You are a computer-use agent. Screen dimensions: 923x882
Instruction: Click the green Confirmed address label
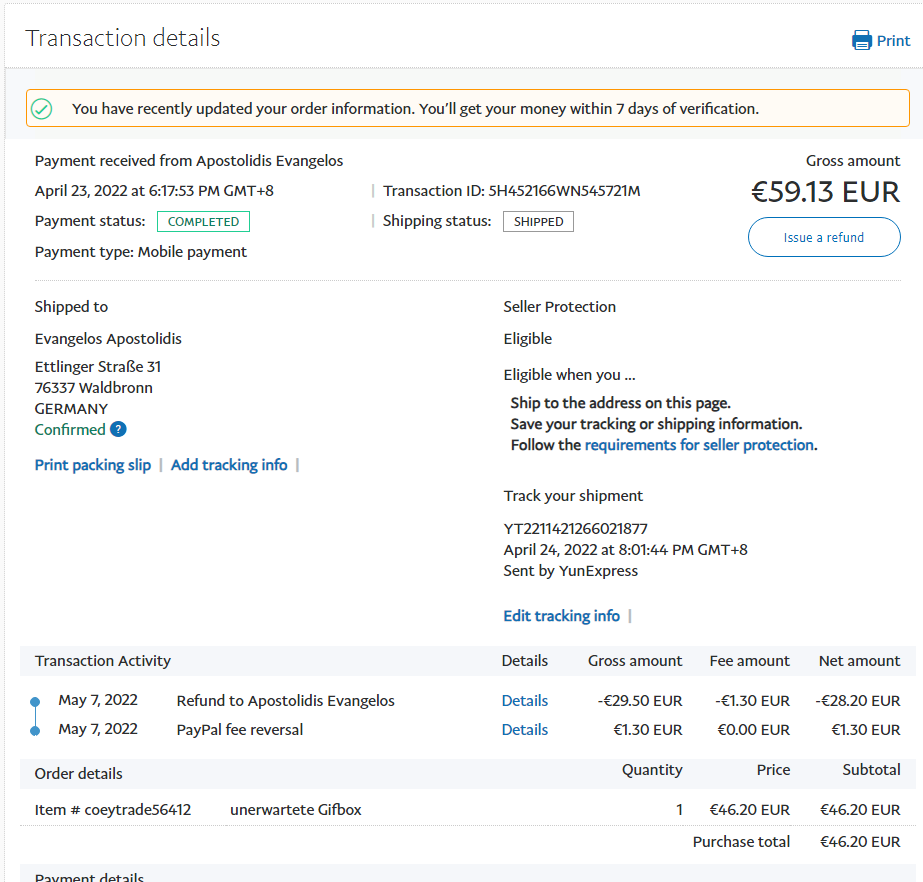70,430
